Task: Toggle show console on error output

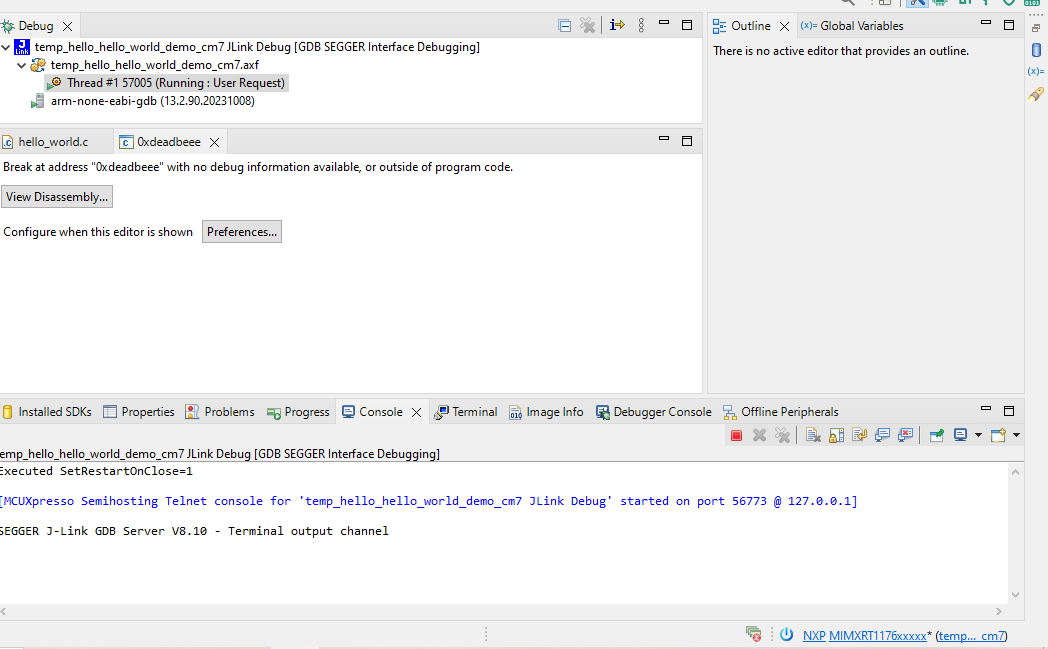Action: tap(906, 435)
